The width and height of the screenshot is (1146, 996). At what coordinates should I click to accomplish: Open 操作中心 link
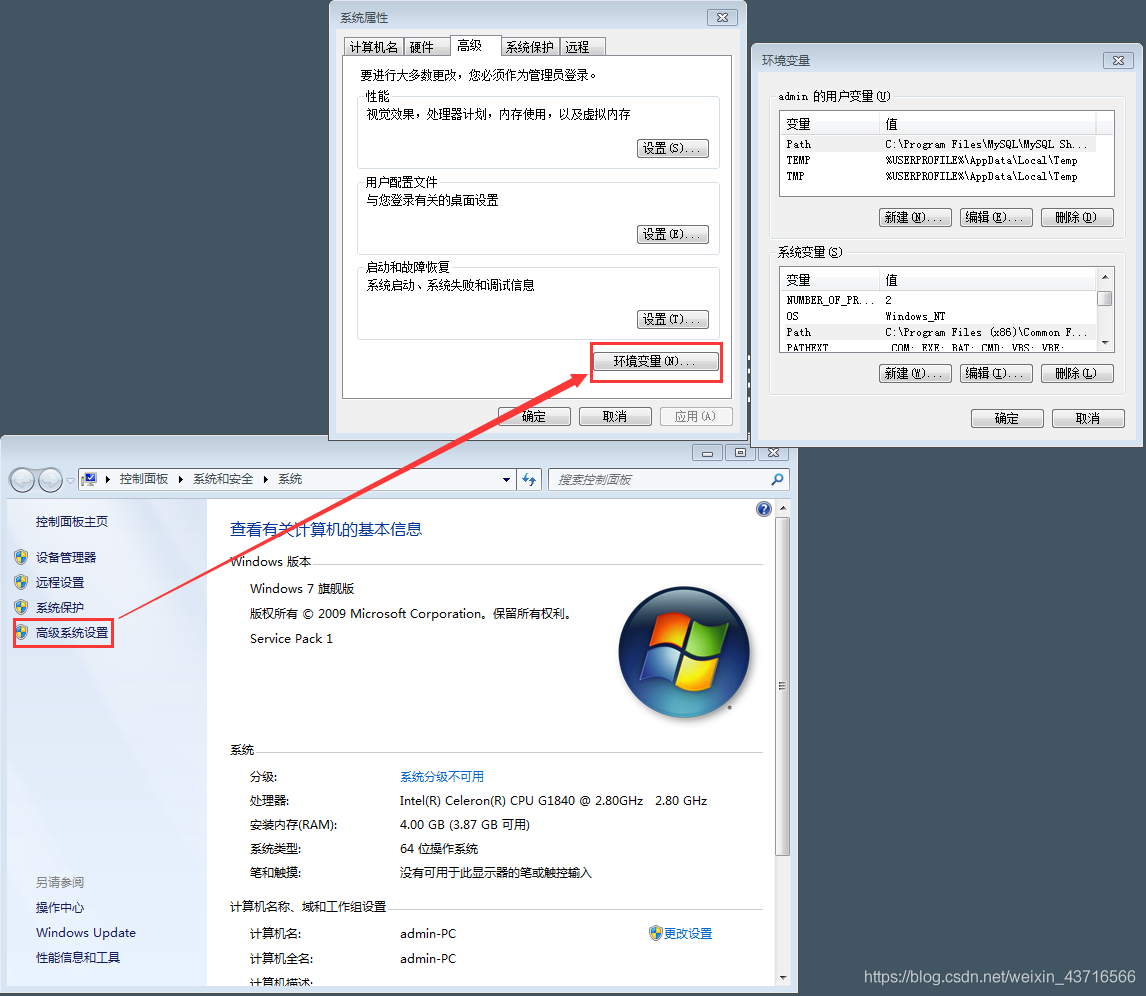click(60, 908)
